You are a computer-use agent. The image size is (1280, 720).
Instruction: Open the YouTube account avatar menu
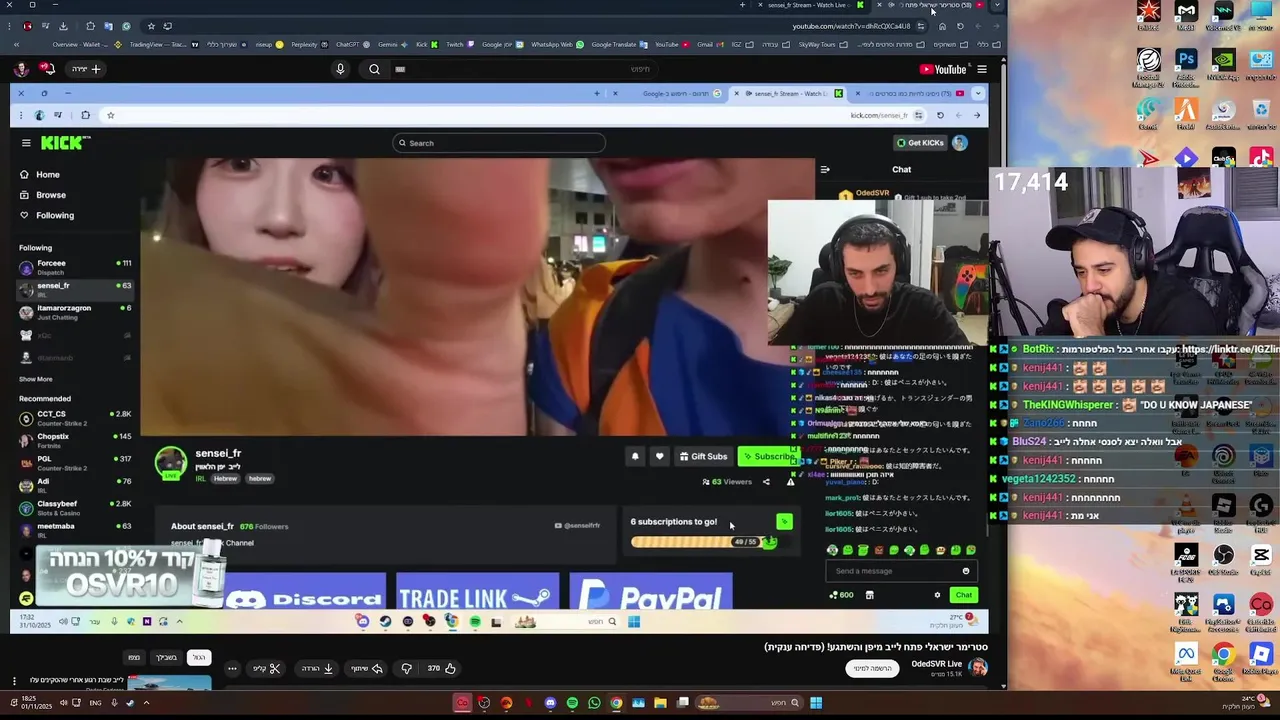coord(21,69)
